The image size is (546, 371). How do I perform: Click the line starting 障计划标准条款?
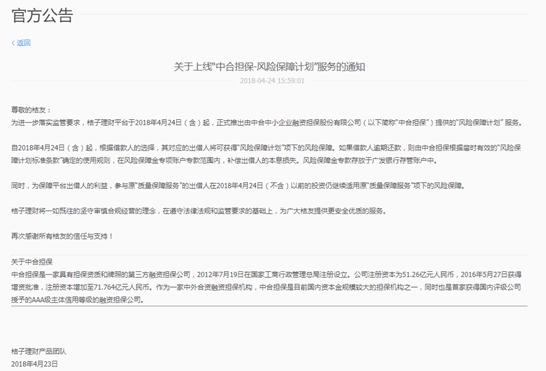tap(224, 161)
